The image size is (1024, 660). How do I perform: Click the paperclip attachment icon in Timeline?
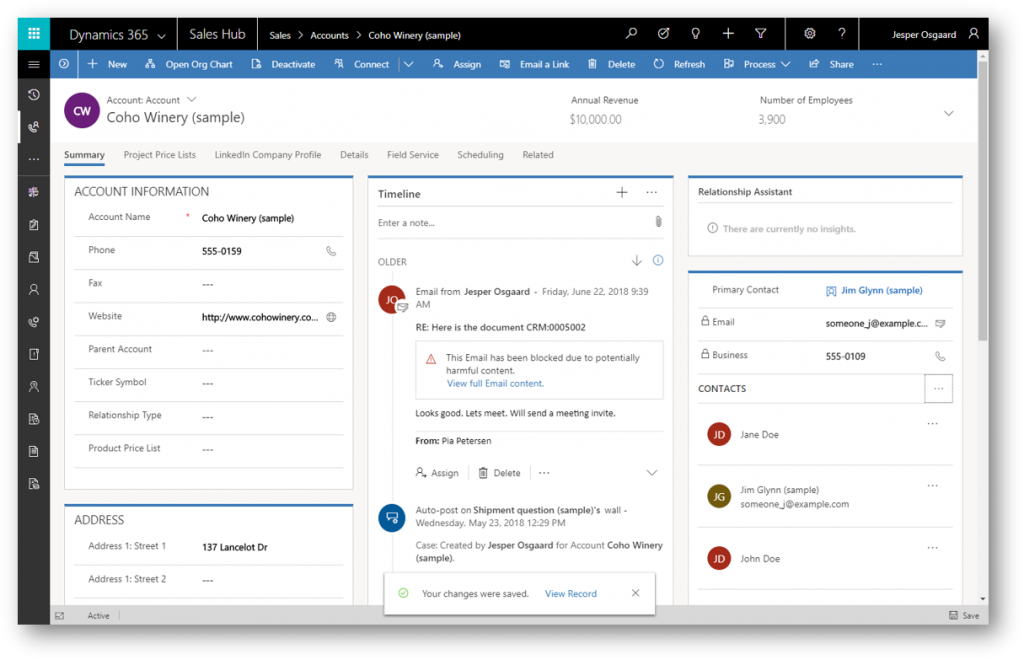click(658, 222)
